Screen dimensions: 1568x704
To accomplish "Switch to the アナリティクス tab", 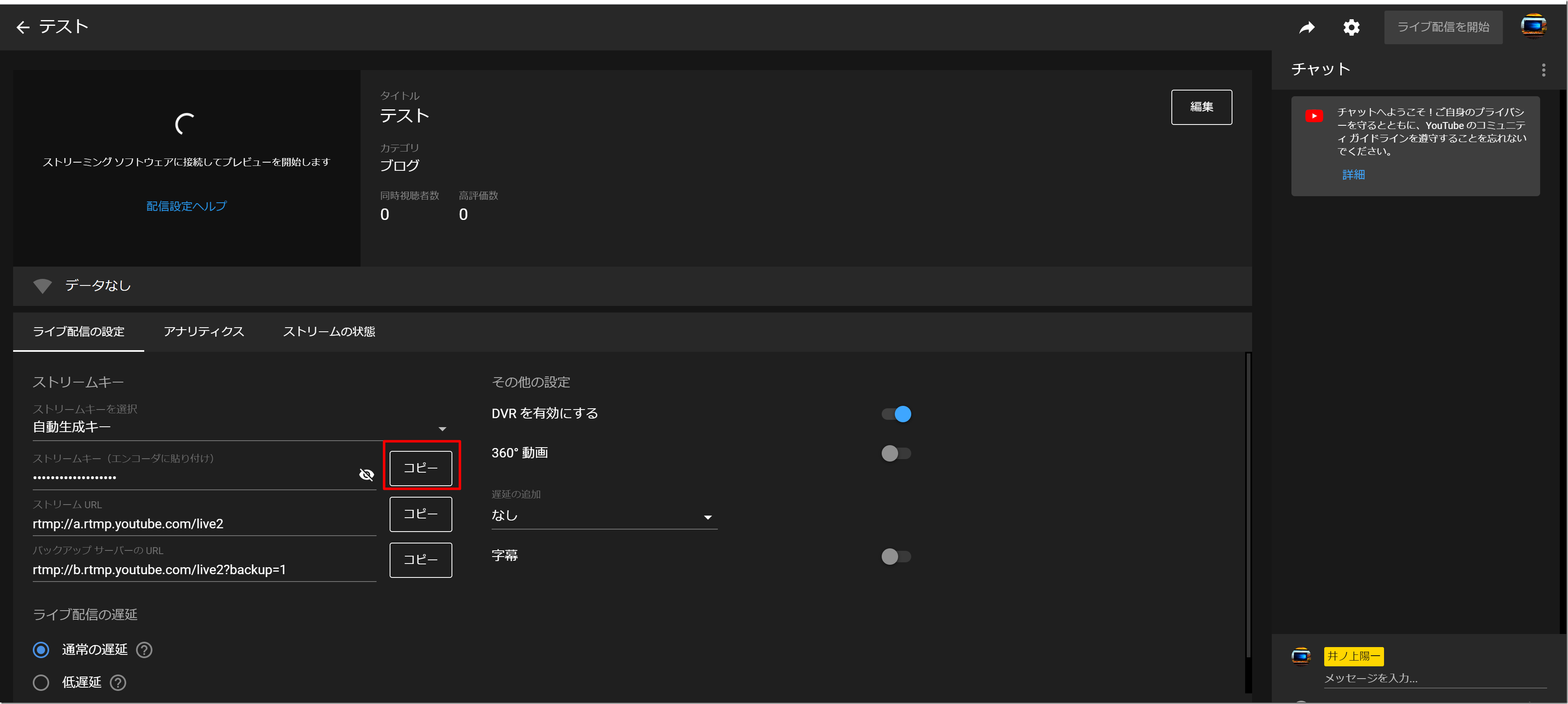I will tap(204, 332).
